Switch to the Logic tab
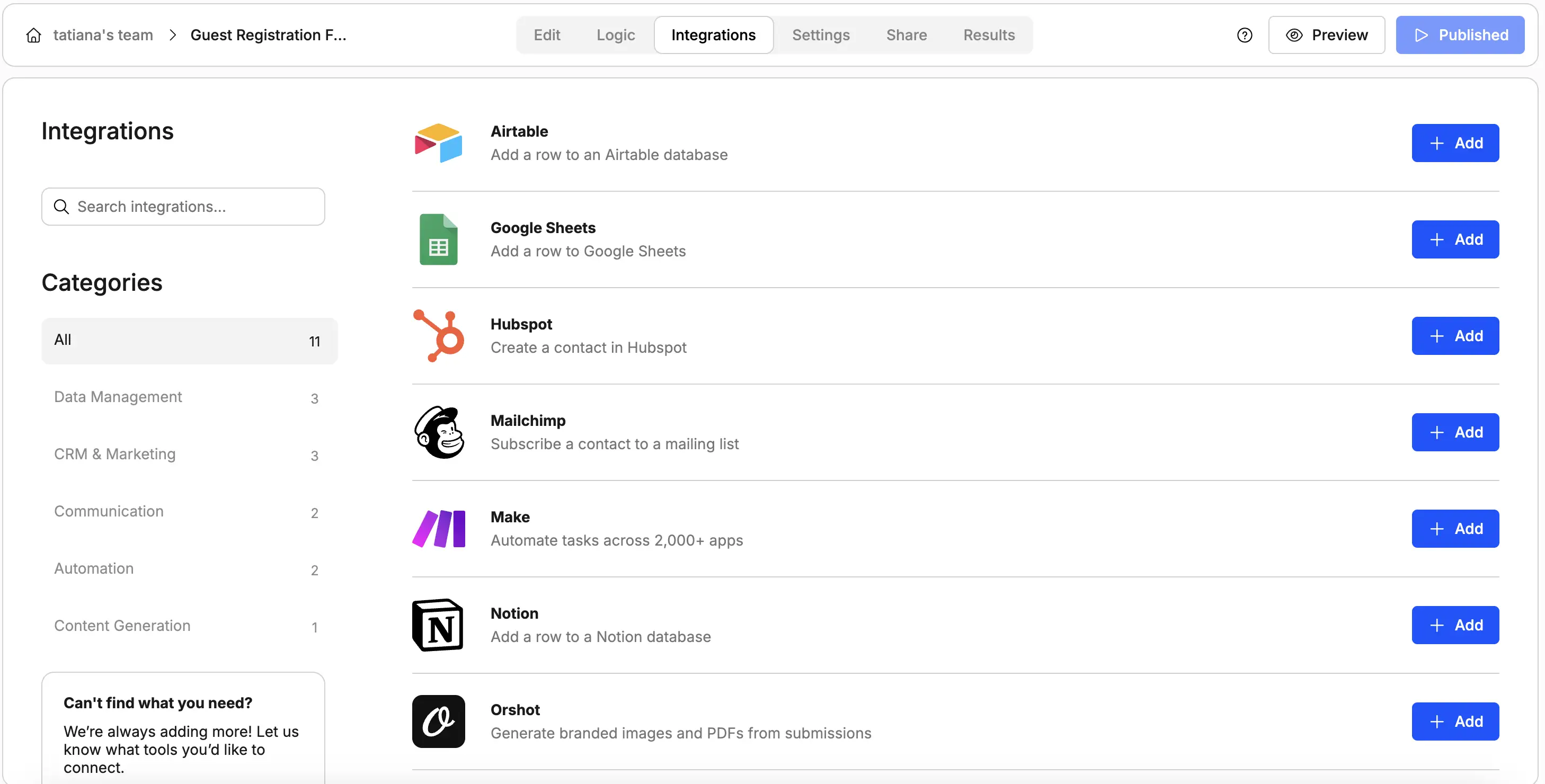Screen dimensions: 1545x784 [615, 35]
